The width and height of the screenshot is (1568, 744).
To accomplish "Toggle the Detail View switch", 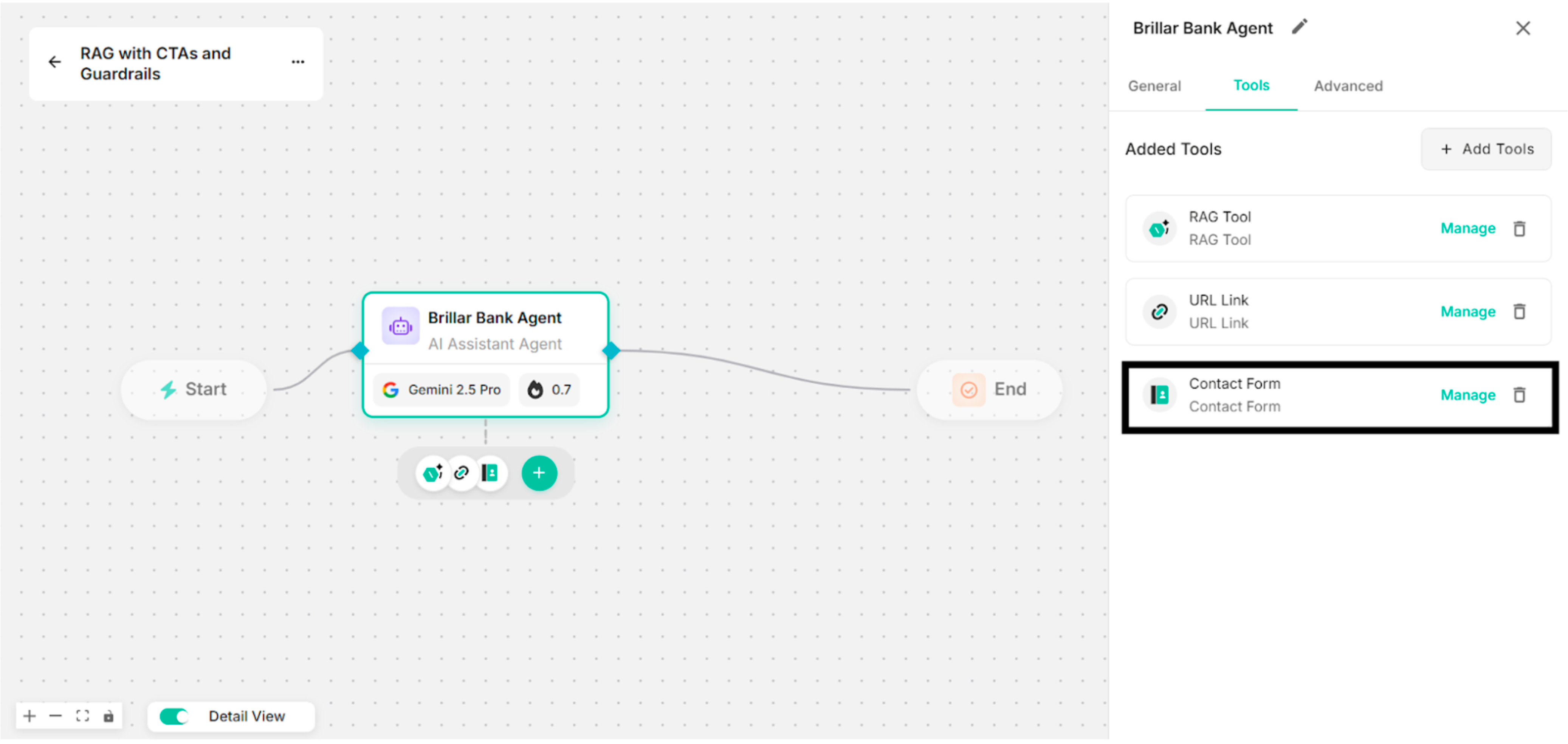I will (174, 717).
